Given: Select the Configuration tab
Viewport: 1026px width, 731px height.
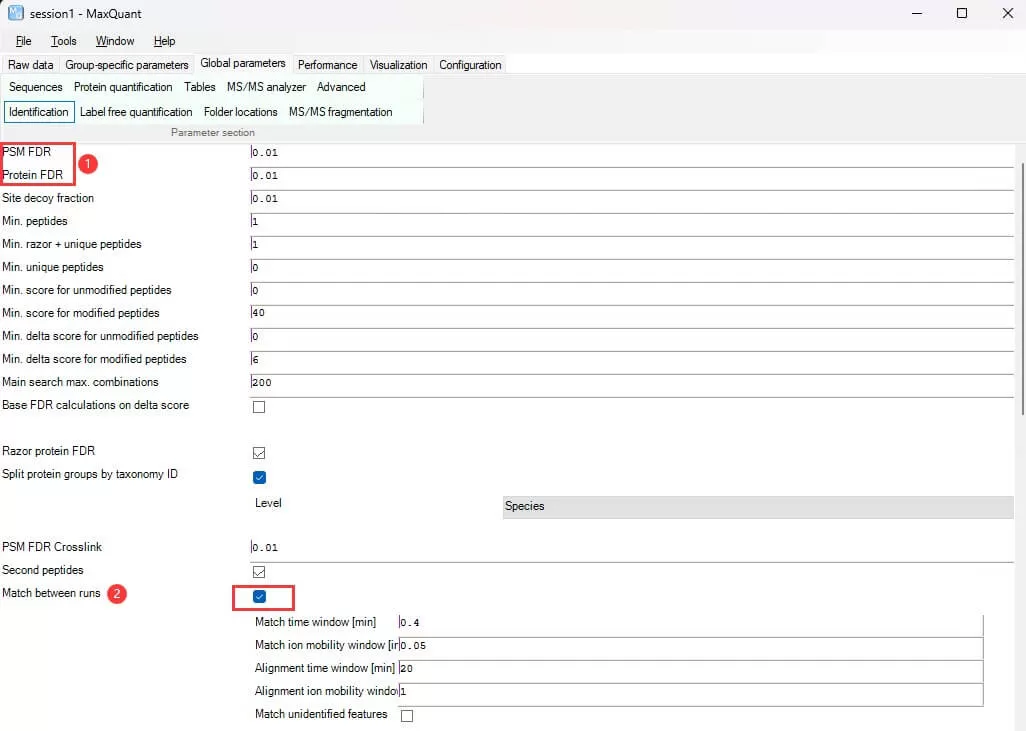Looking at the screenshot, I should [x=470, y=64].
